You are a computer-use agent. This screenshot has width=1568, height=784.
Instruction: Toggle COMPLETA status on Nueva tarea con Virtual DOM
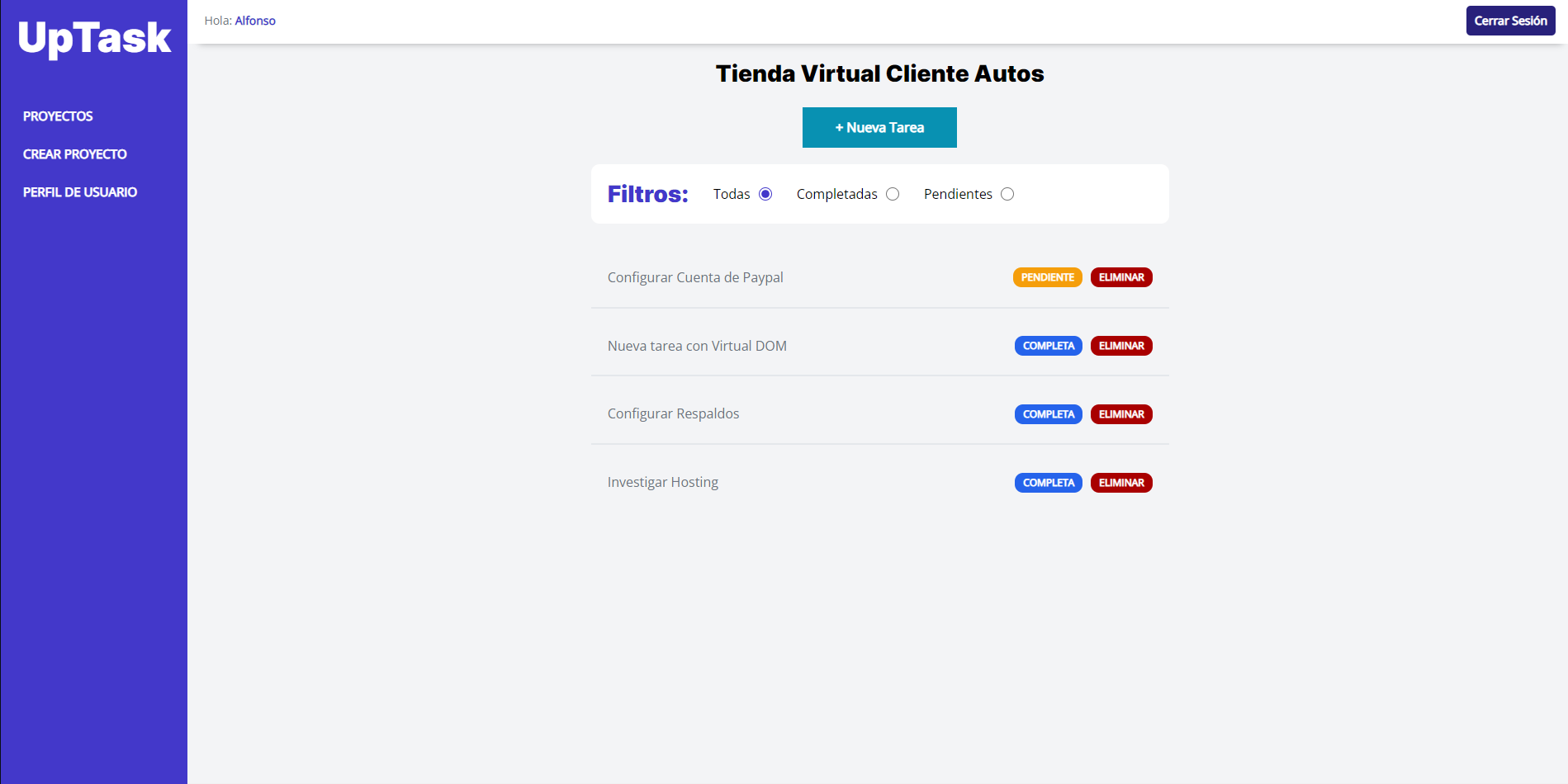[1047, 346]
